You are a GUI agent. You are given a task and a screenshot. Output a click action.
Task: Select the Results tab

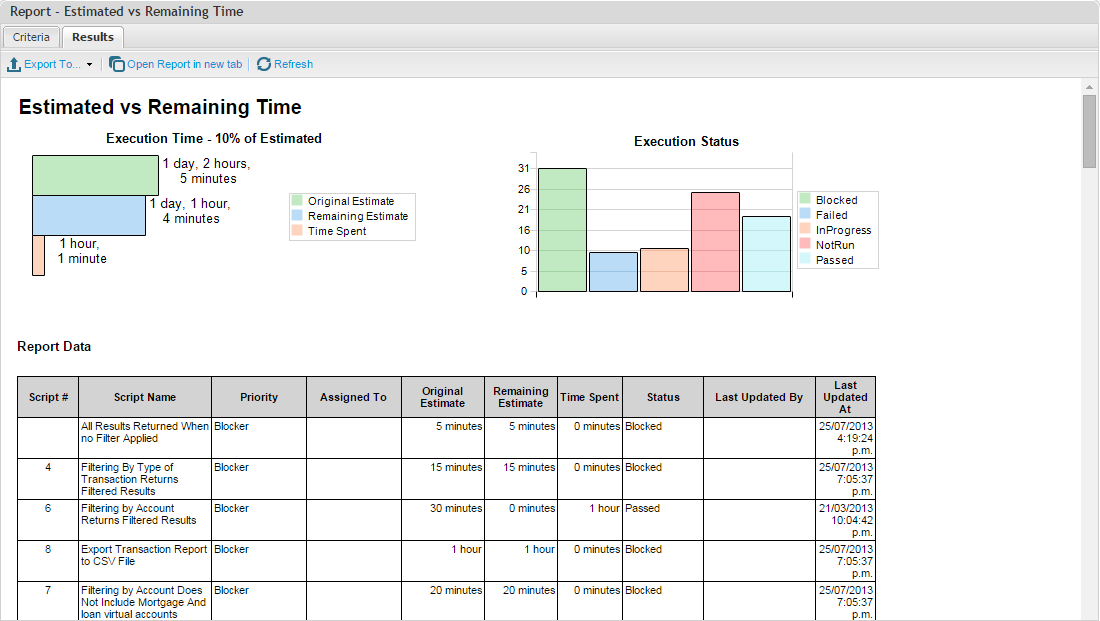pos(93,37)
